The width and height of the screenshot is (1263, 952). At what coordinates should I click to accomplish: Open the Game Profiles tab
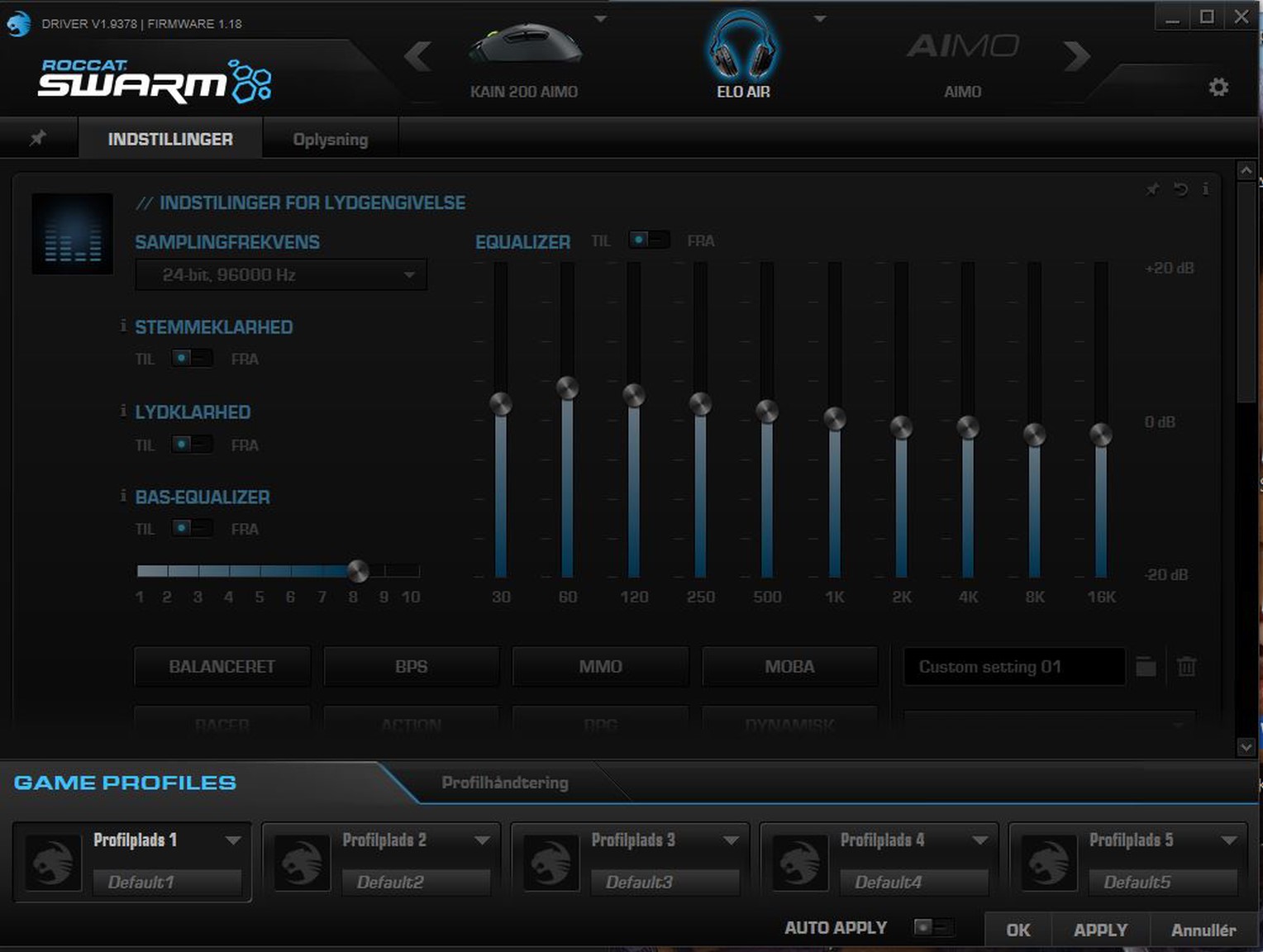(125, 783)
